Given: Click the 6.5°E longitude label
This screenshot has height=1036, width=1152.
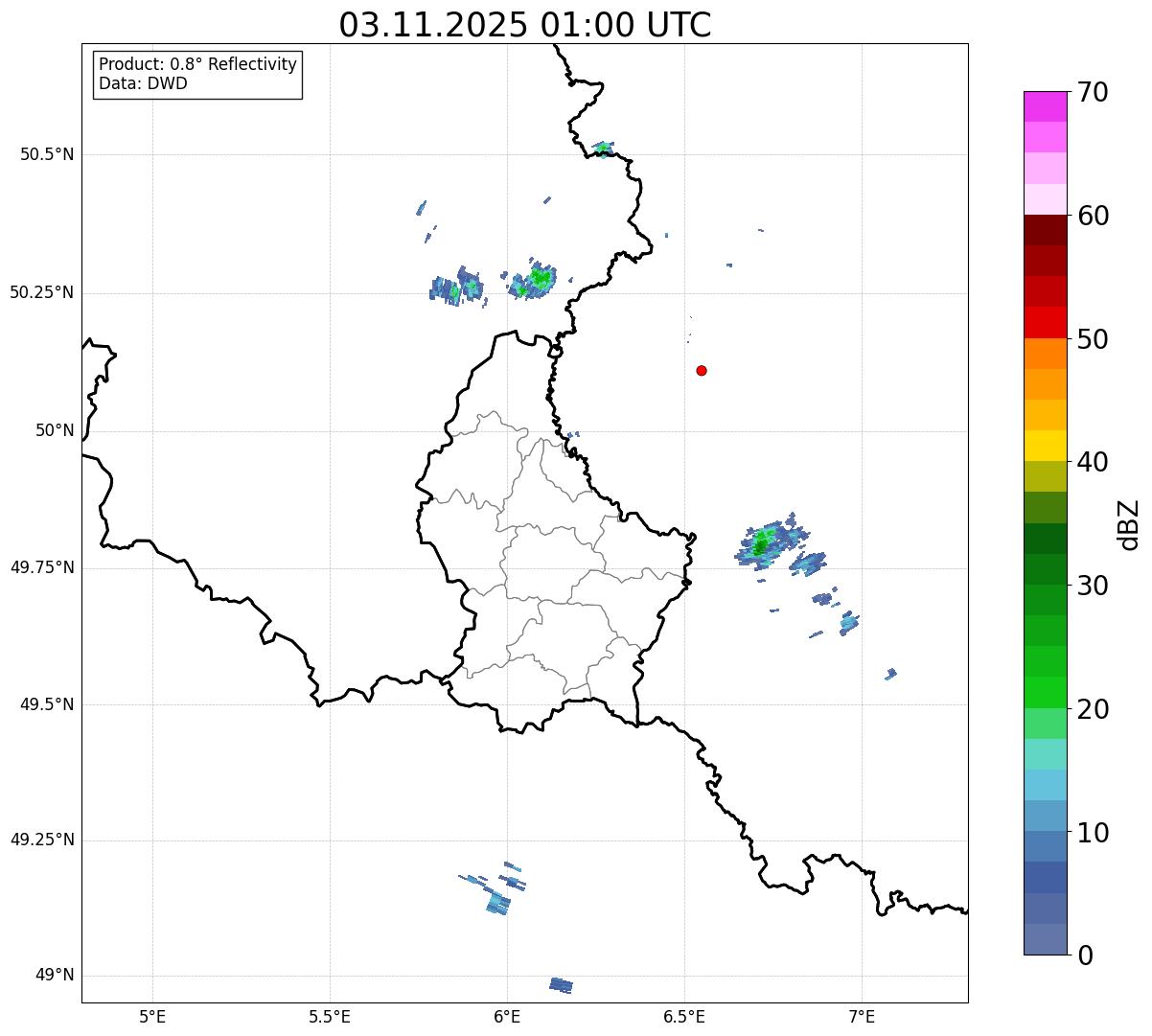Looking at the screenshot, I should (684, 1016).
